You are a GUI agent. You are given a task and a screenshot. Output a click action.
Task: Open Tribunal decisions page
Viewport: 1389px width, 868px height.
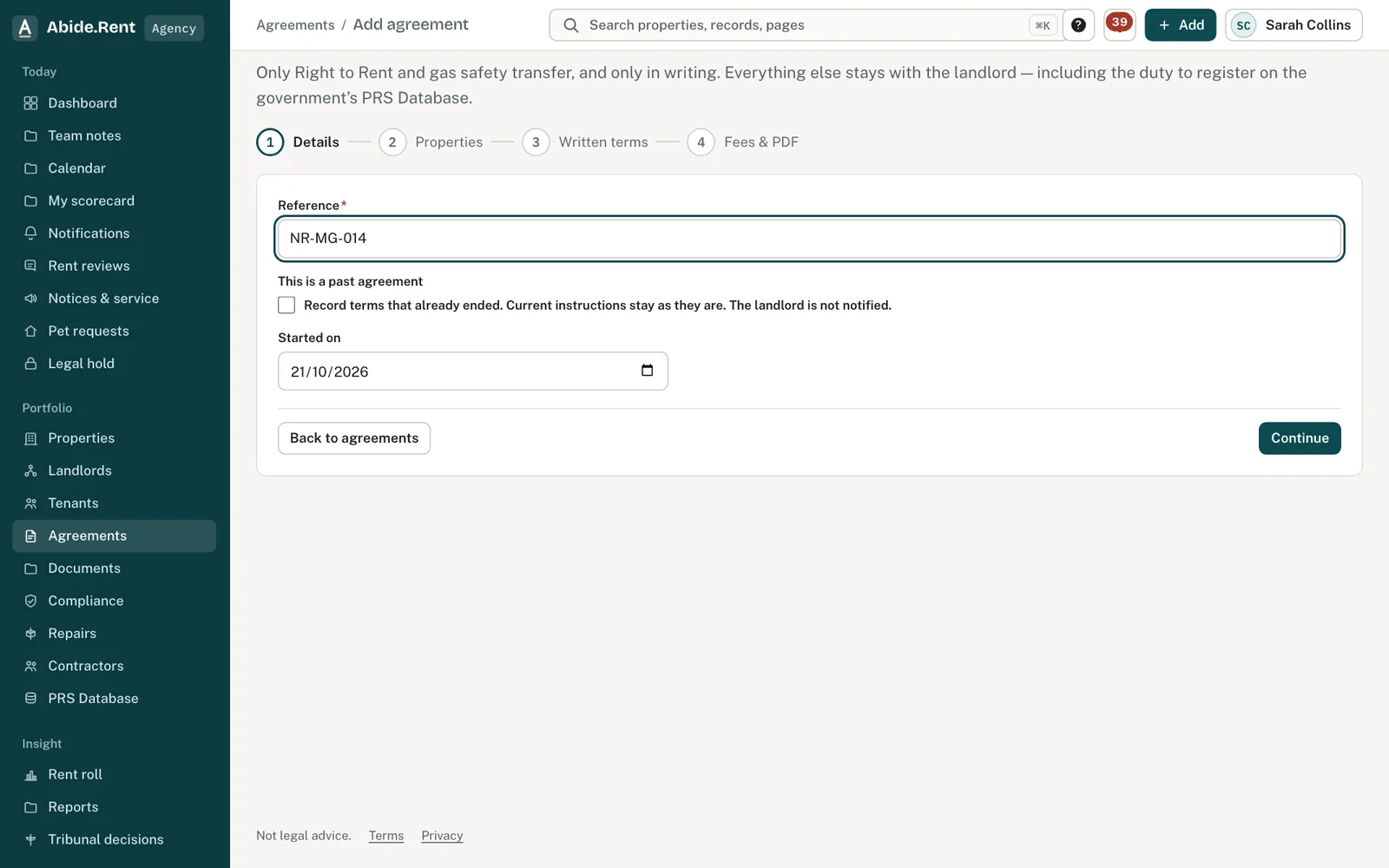point(114,839)
